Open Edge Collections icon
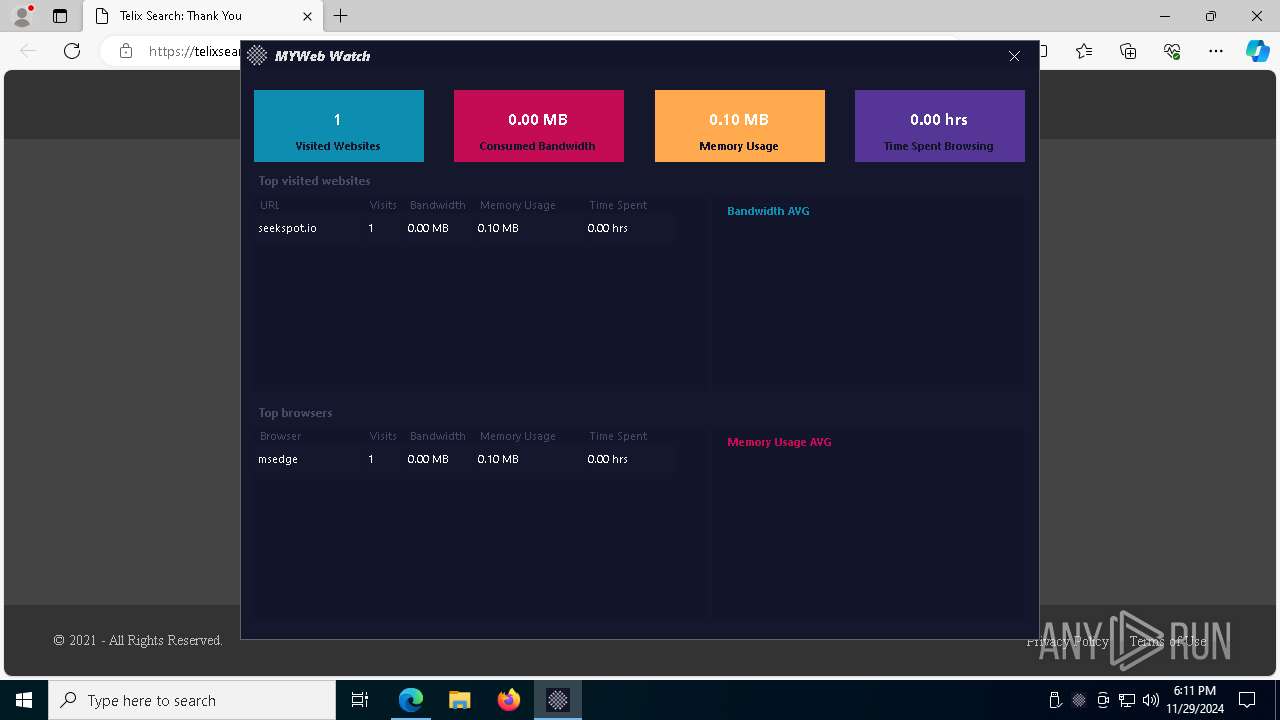This screenshot has height=720, width=1280. (1128, 51)
